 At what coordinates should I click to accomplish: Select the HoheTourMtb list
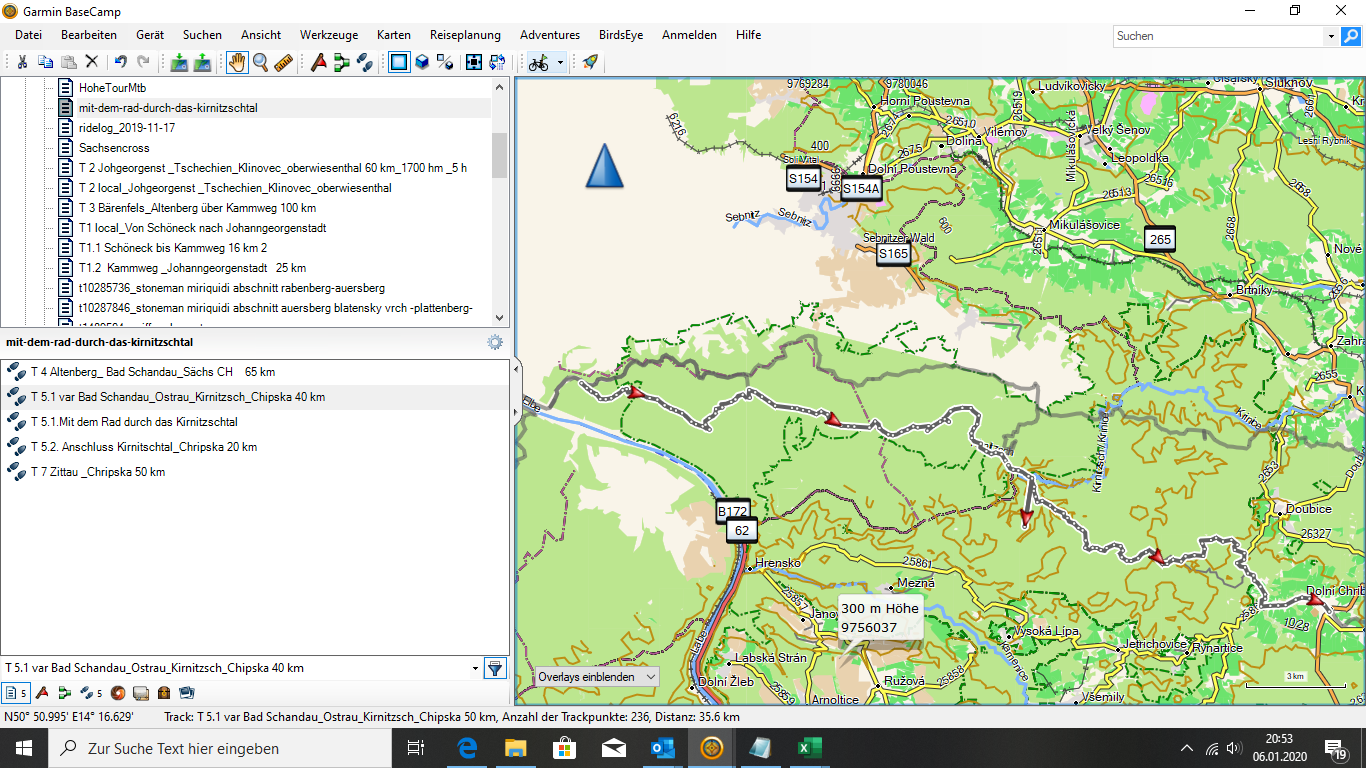[x=112, y=88]
